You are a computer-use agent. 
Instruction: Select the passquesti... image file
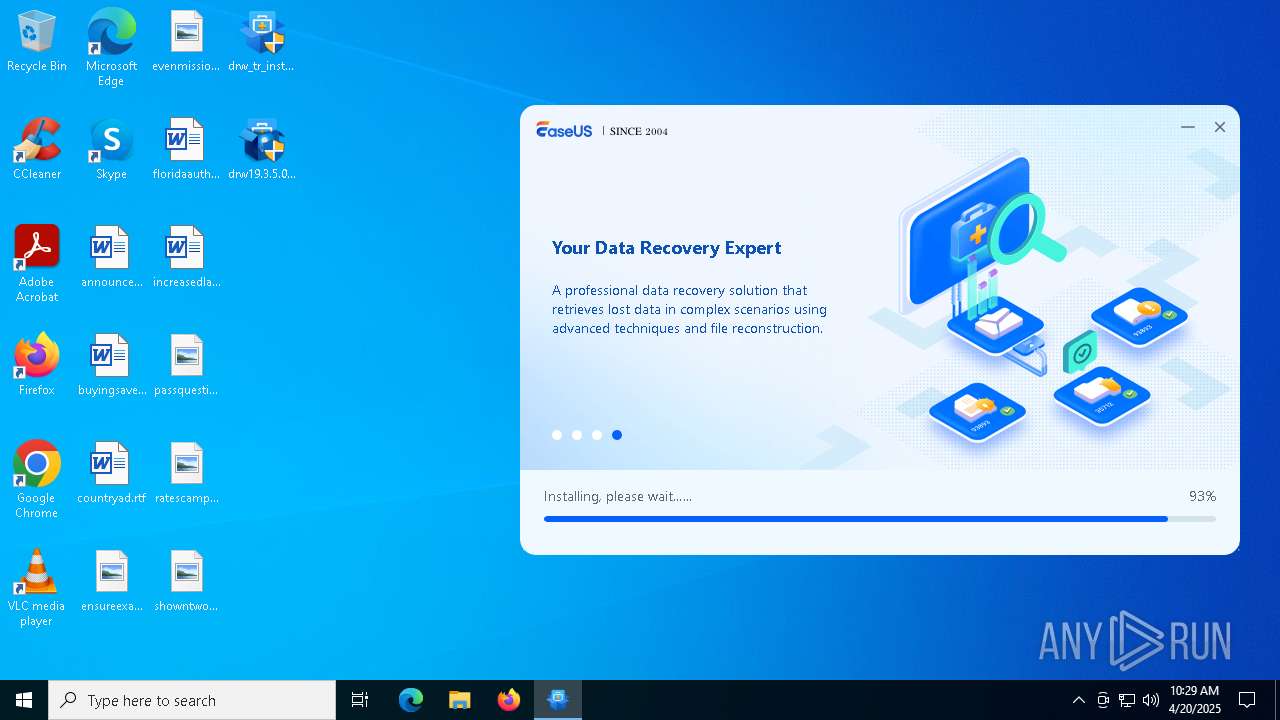point(186,365)
